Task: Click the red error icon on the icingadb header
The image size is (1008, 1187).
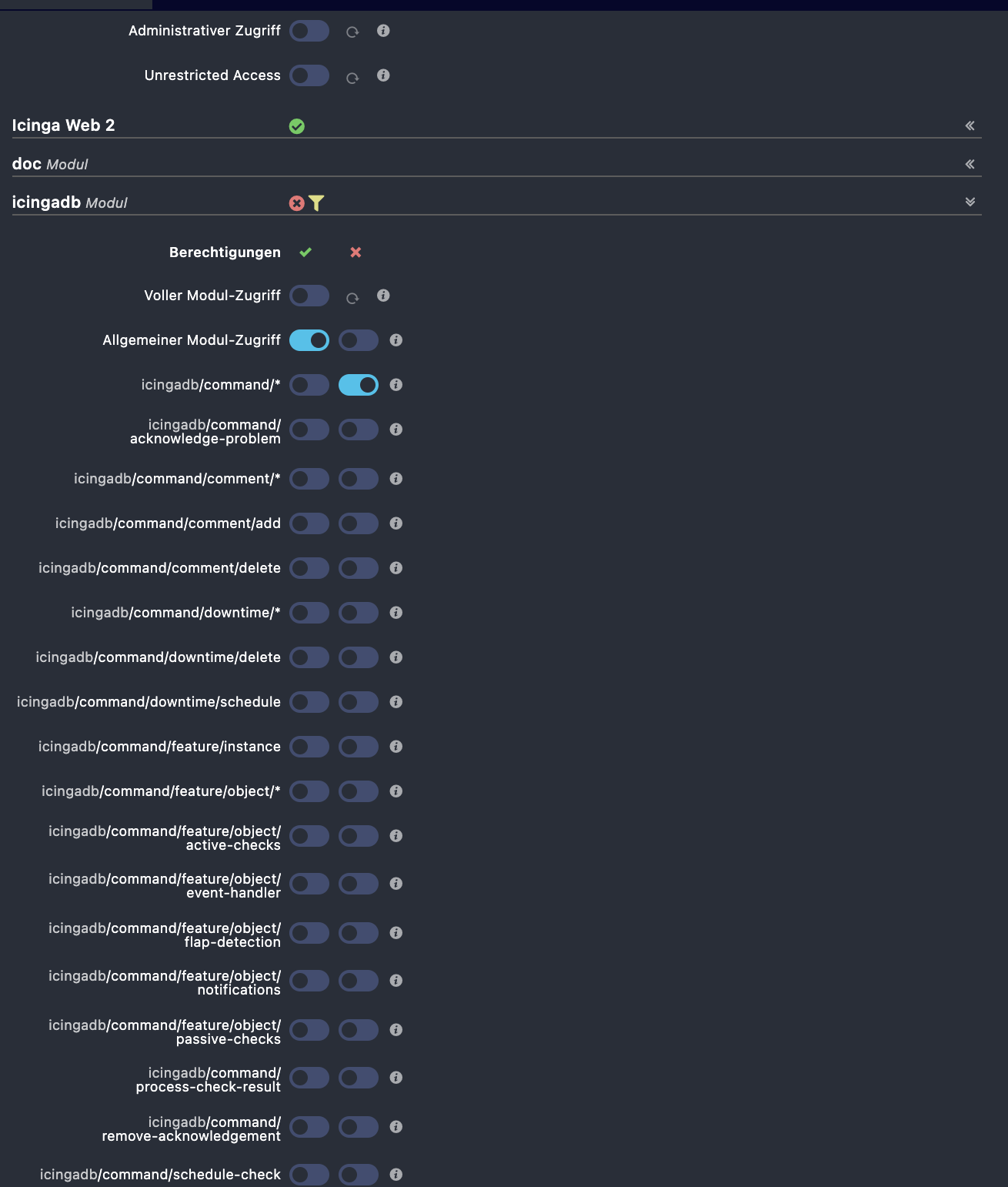Action: pos(297,202)
